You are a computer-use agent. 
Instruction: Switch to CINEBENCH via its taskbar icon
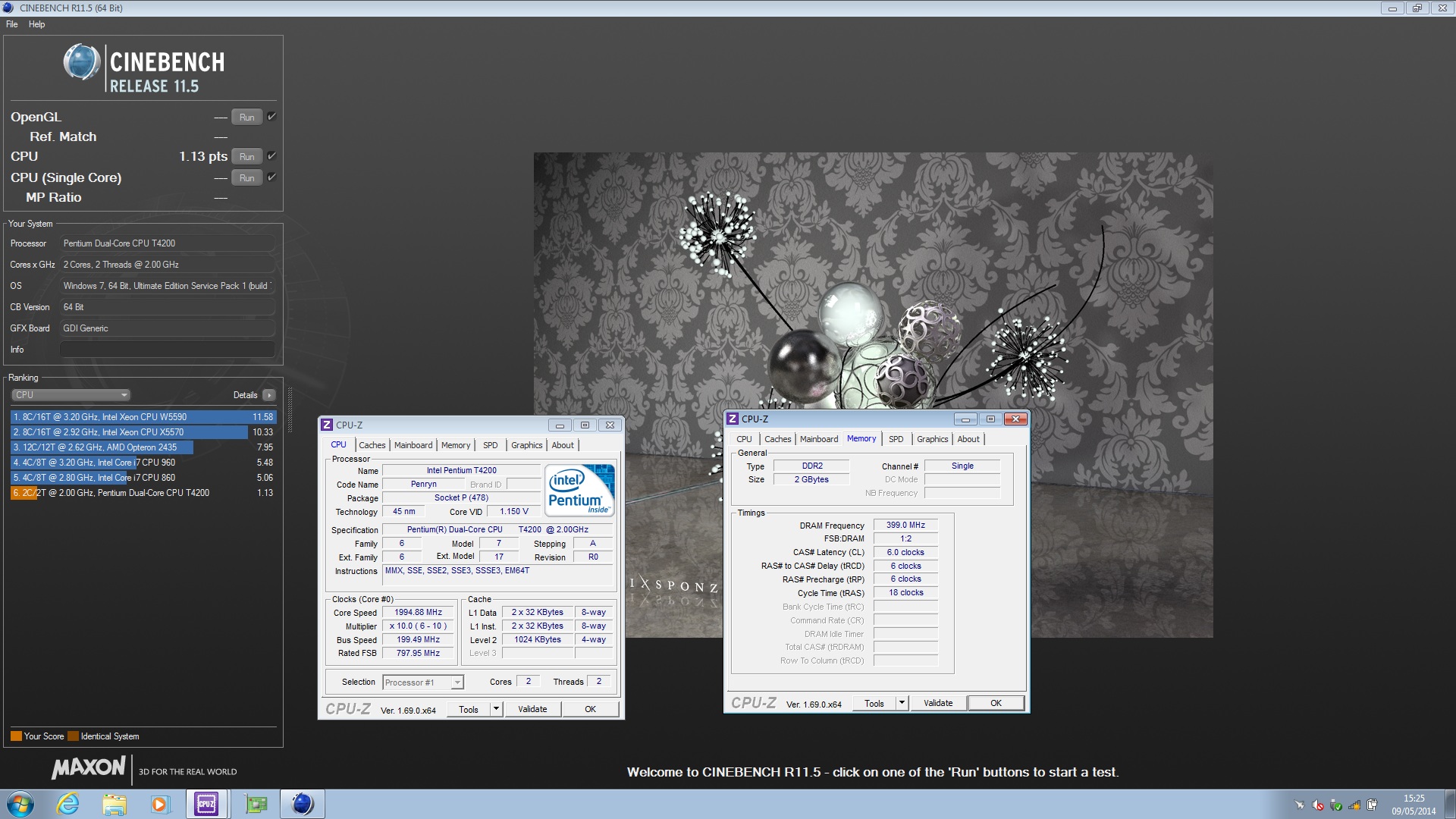tap(302, 804)
